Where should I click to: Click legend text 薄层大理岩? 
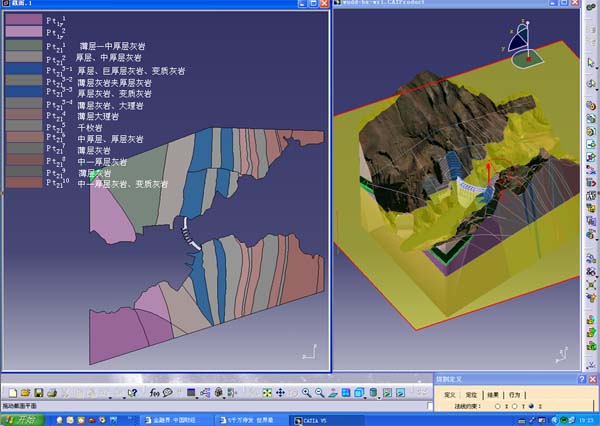[98, 116]
